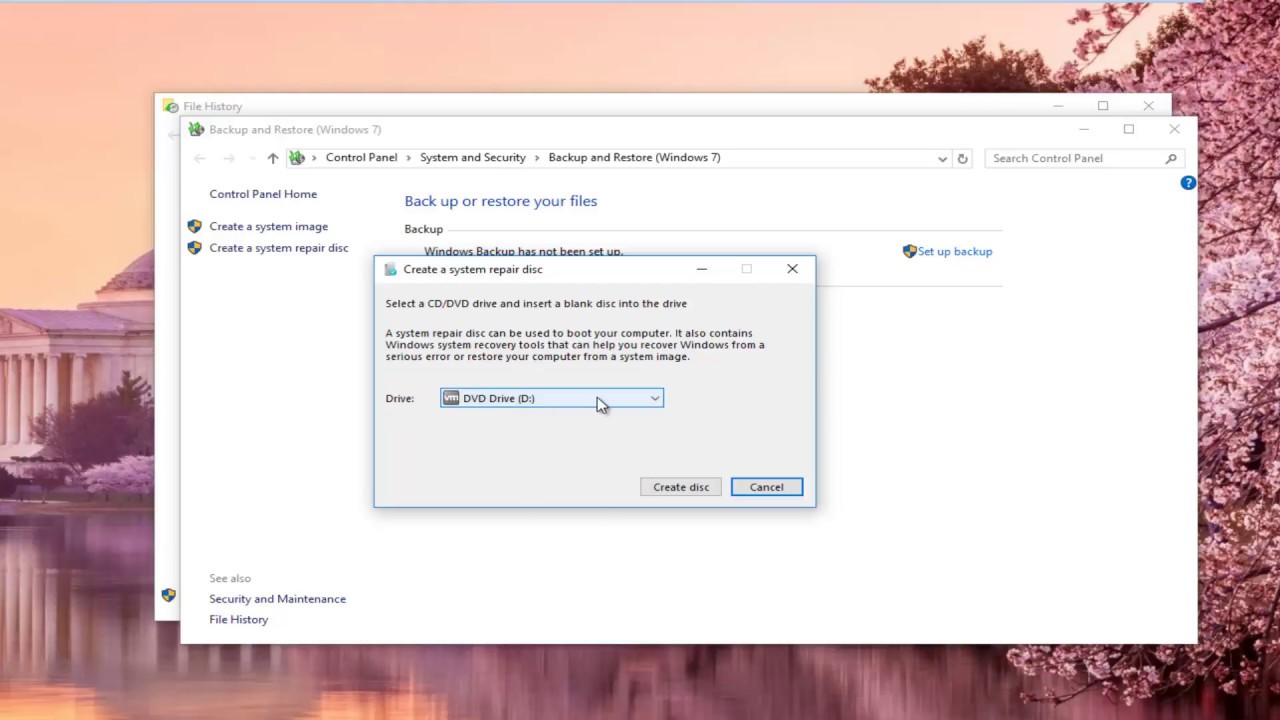The width and height of the screenshot is (1280, 720).
Task: Close the Backup and Restore window
Action: point(1174,129)
